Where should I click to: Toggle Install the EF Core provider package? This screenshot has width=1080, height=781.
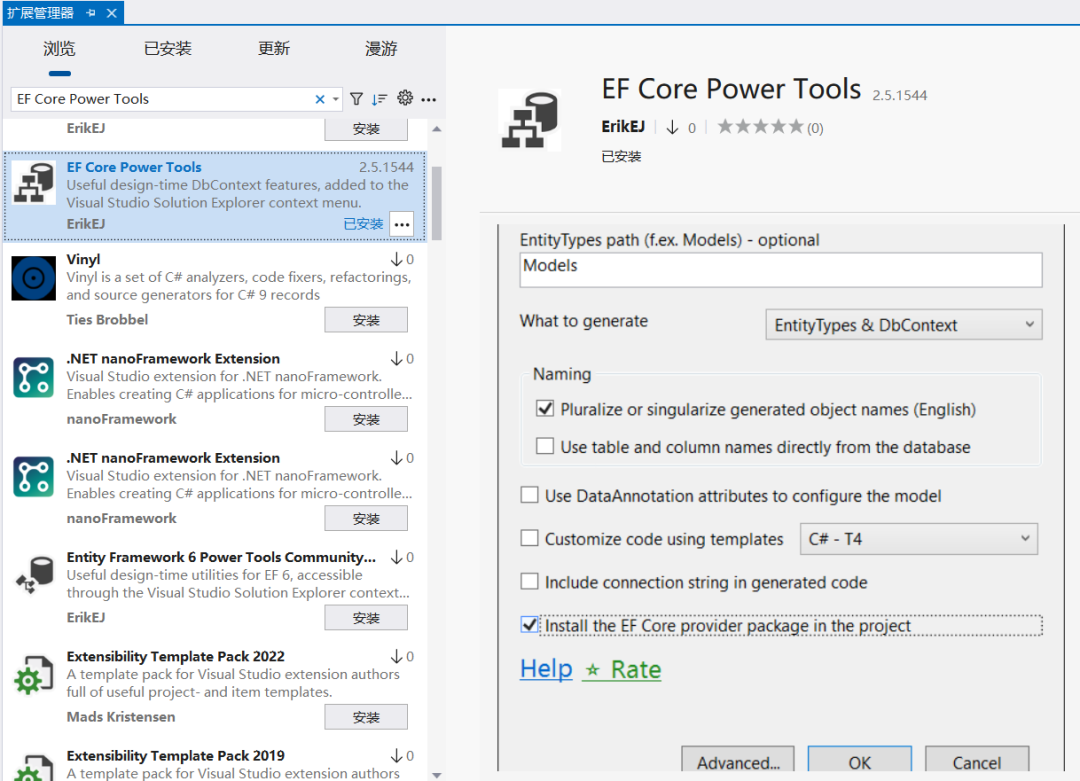[x=530, y=625]
